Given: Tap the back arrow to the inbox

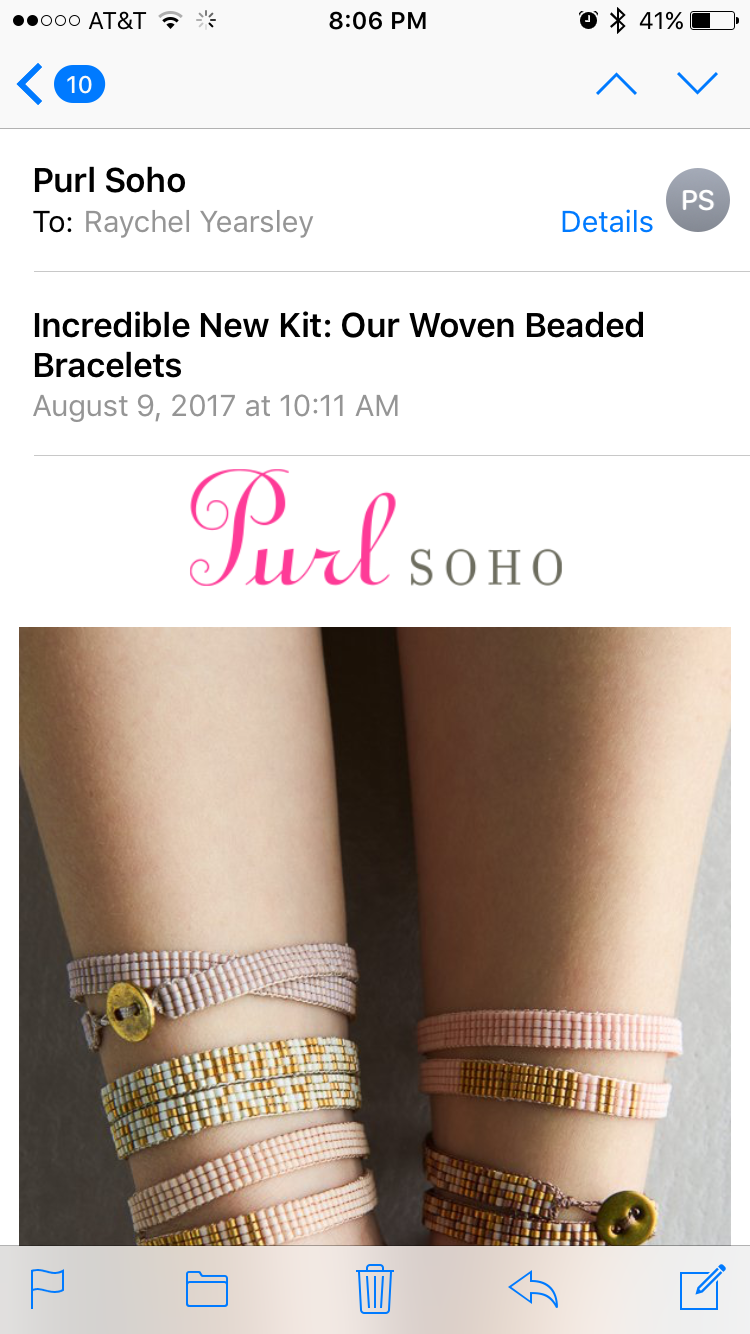Looking at the screenshot, I should point(30,84).
